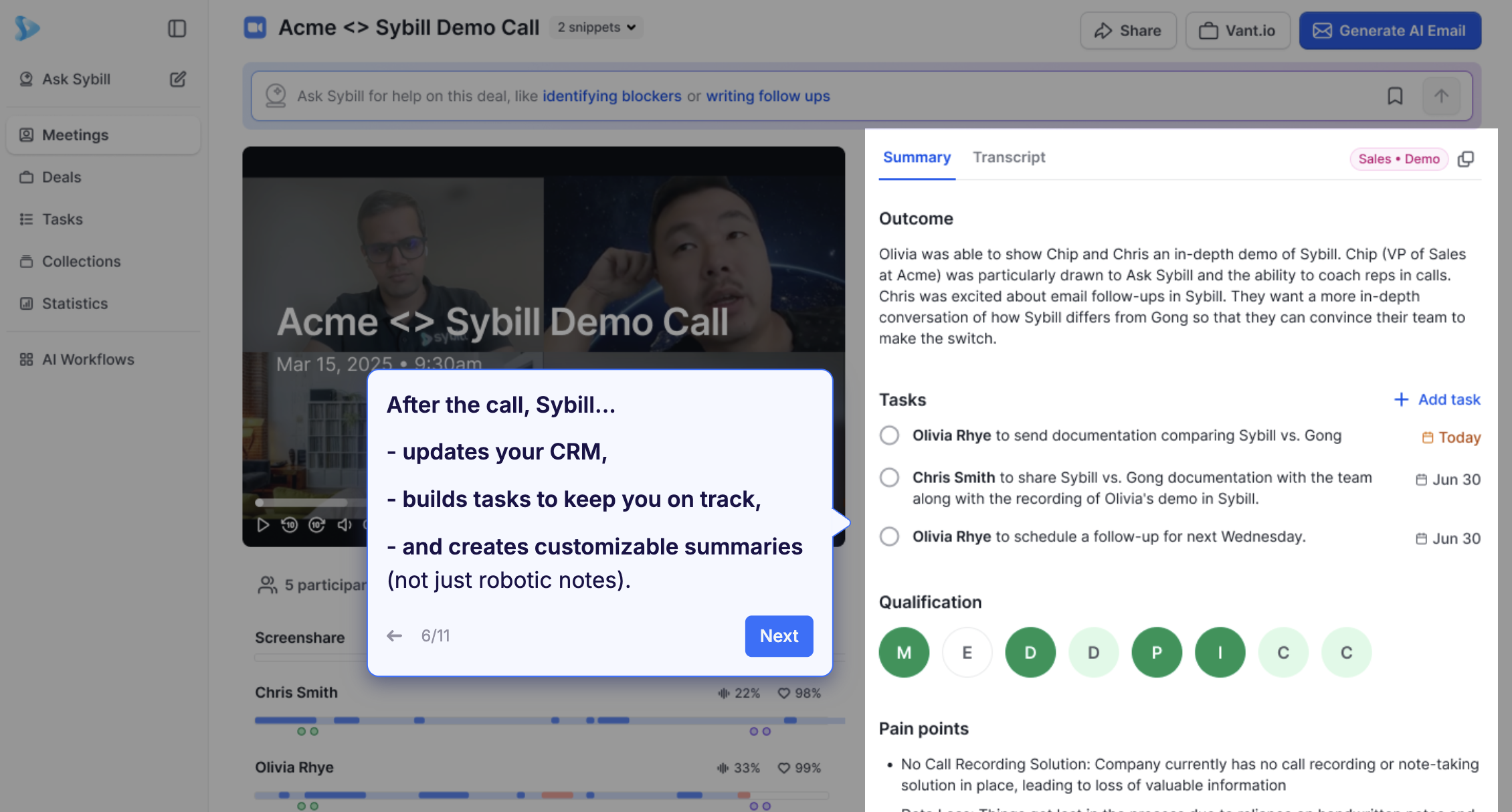Mute the video with the volume icon
The width and height of the screenshot is (1512, 812).
(344, 525)
